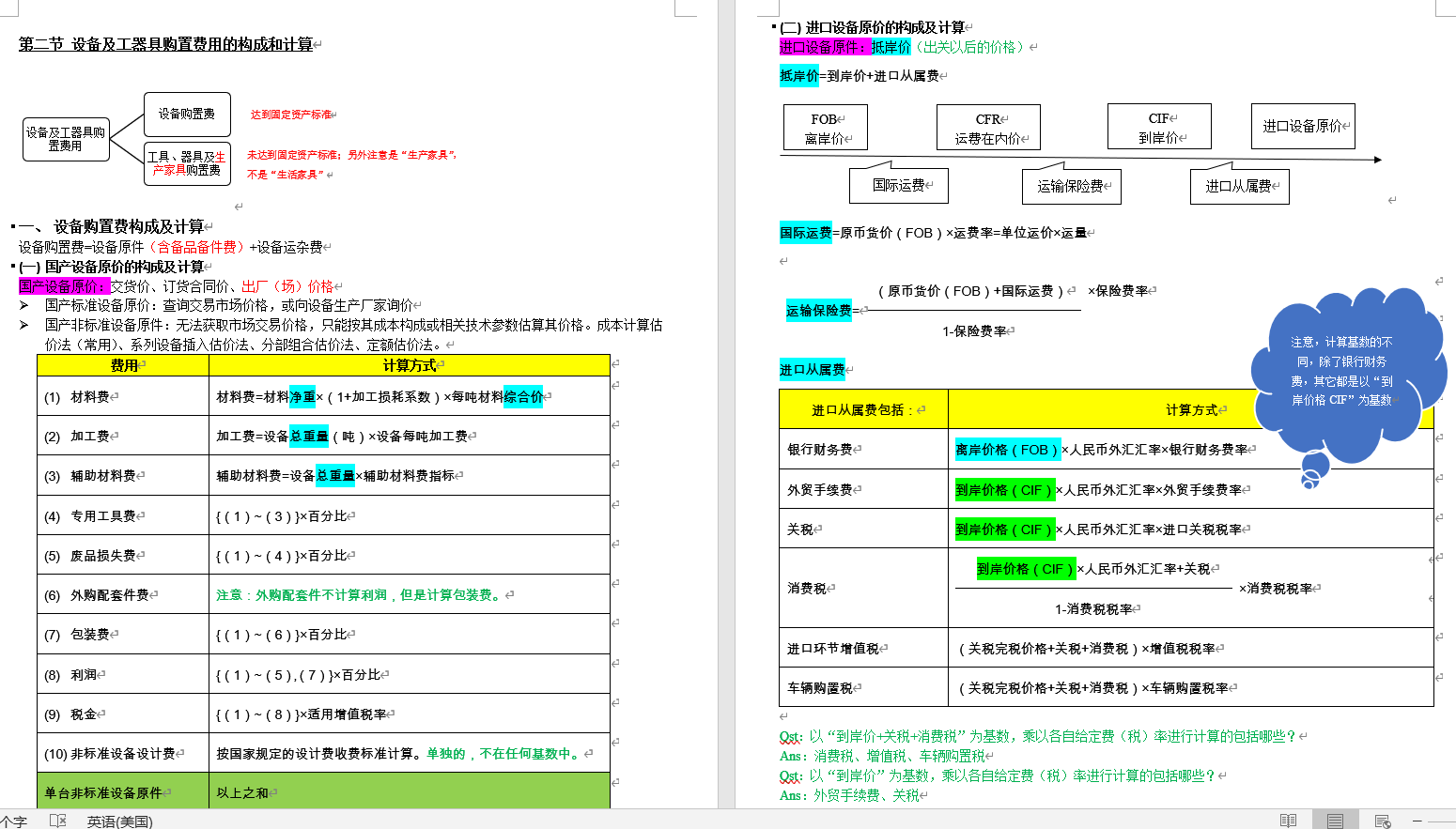1456x829 pixels.
Task: Click the cyan 离岸价格 (FOB) in 银行财务费 row
Action: coord(1008,450)
